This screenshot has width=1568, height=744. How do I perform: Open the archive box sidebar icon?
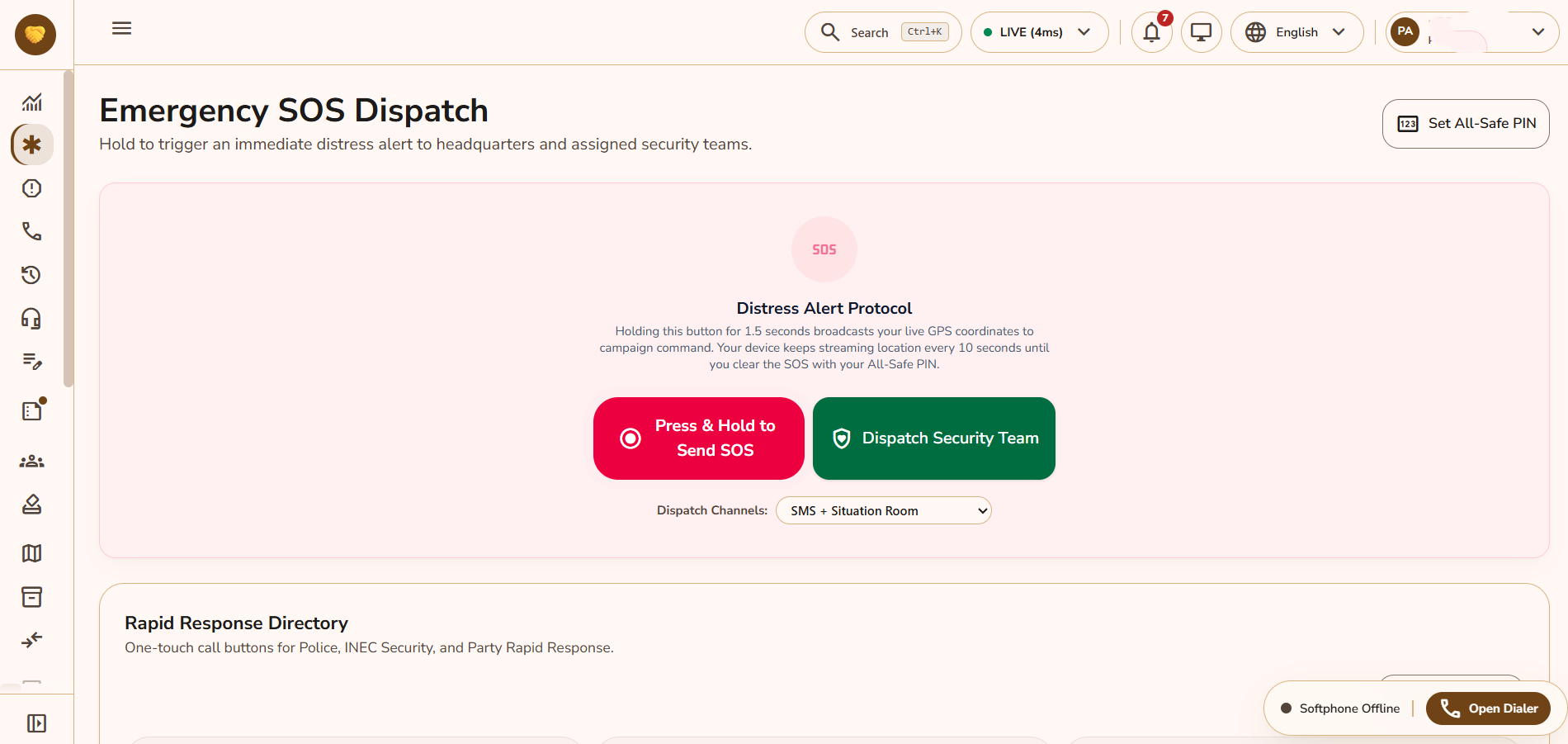(32, 597)
